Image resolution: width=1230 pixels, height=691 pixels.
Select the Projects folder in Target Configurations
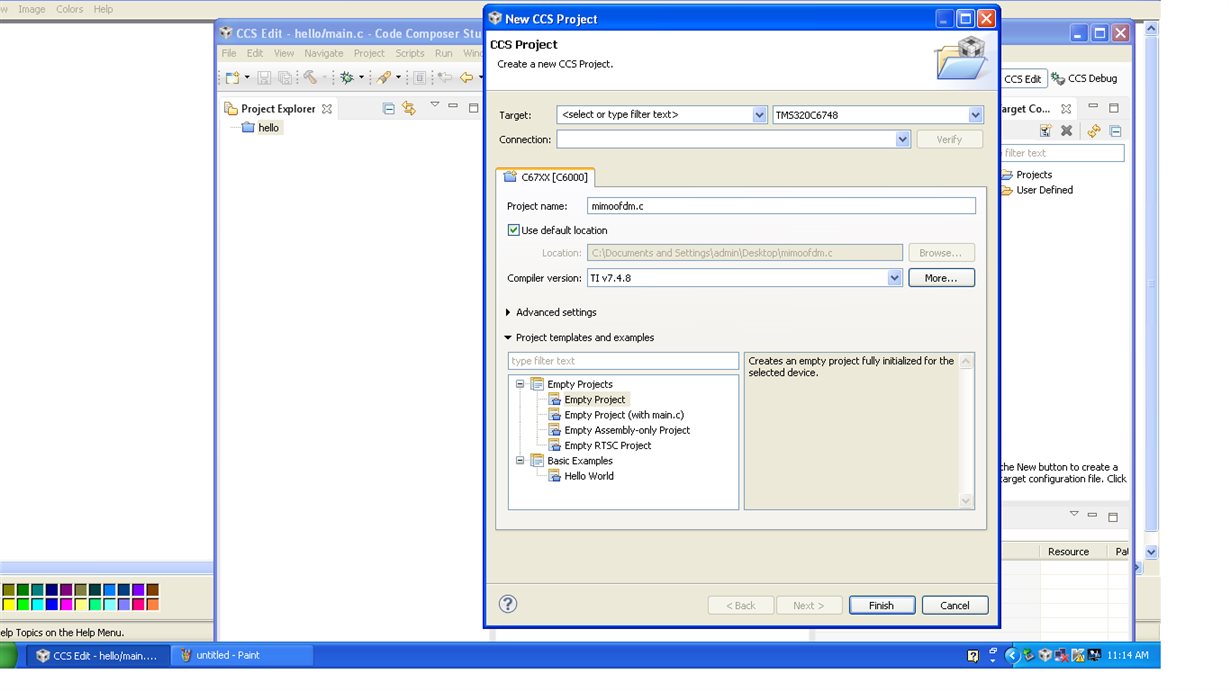pos(1026,175)
